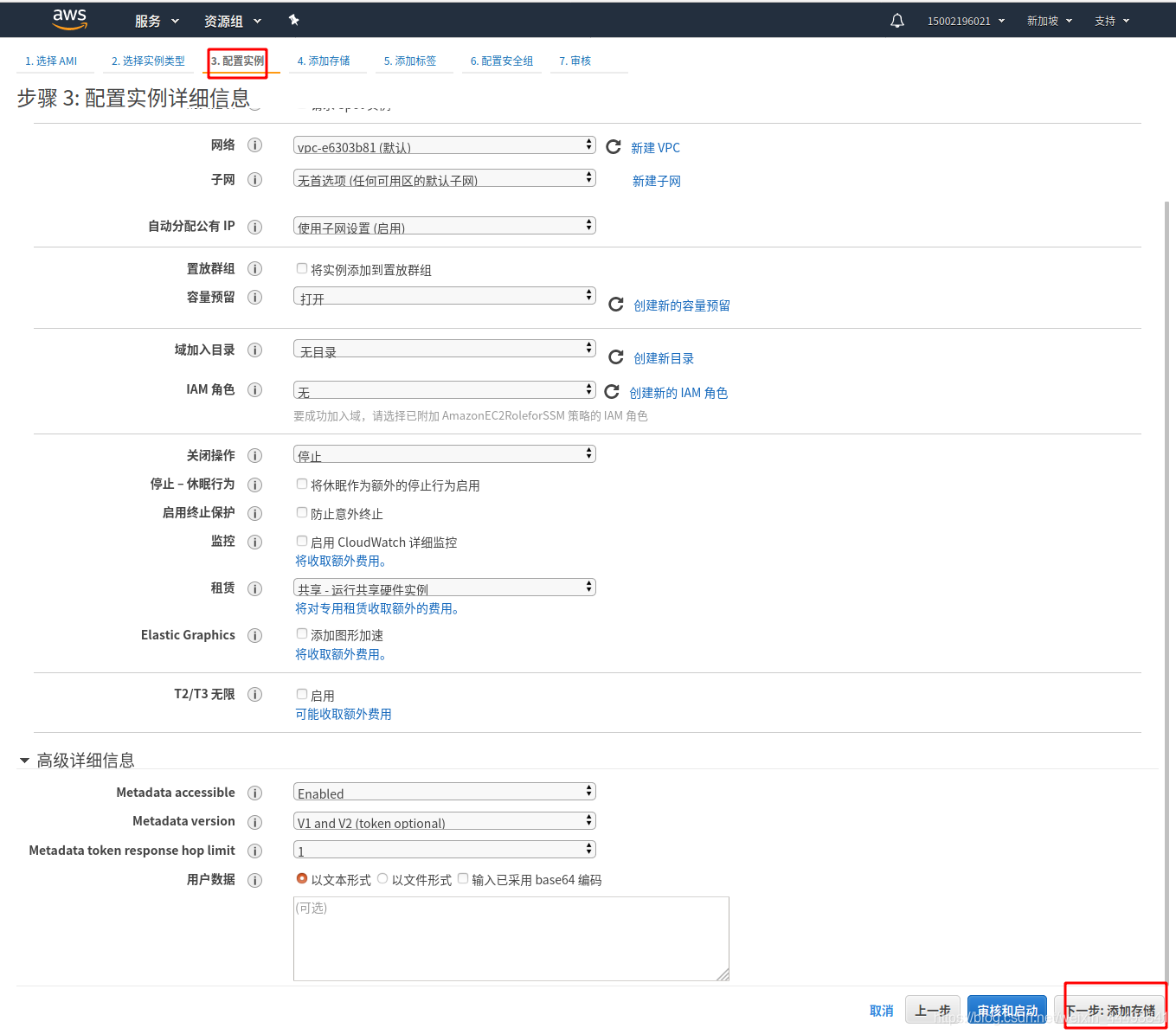1176x1034 pixels.
Task: Click the info icon for 停止 - 休眠行为
Action: [x=255, y=485]
